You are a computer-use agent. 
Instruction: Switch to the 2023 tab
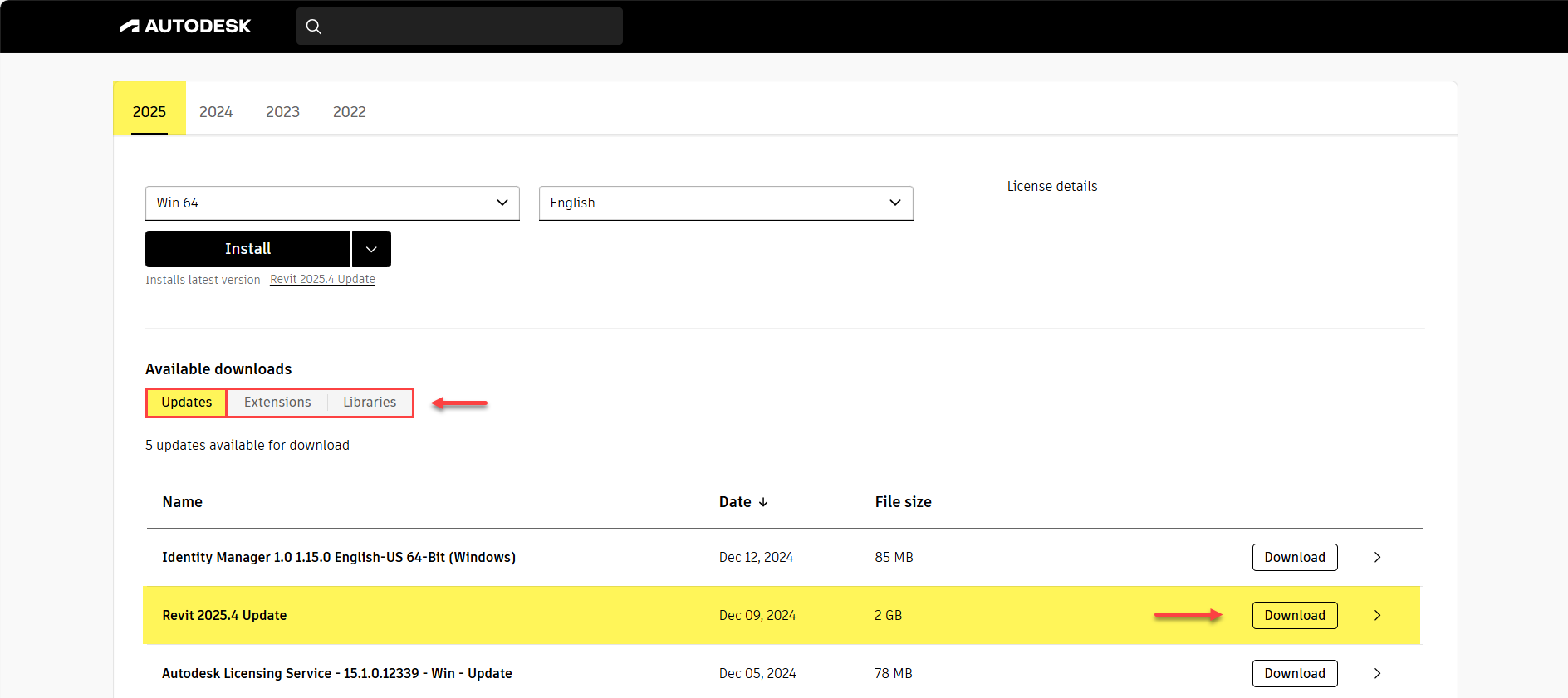coord(282,111)
